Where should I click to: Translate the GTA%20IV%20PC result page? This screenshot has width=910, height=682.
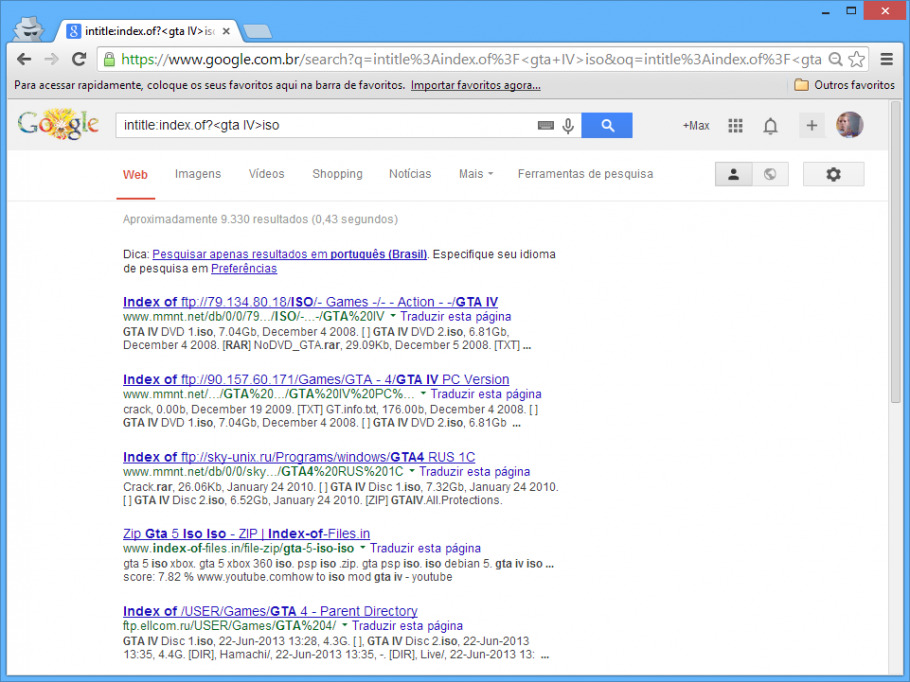[486, 394]
